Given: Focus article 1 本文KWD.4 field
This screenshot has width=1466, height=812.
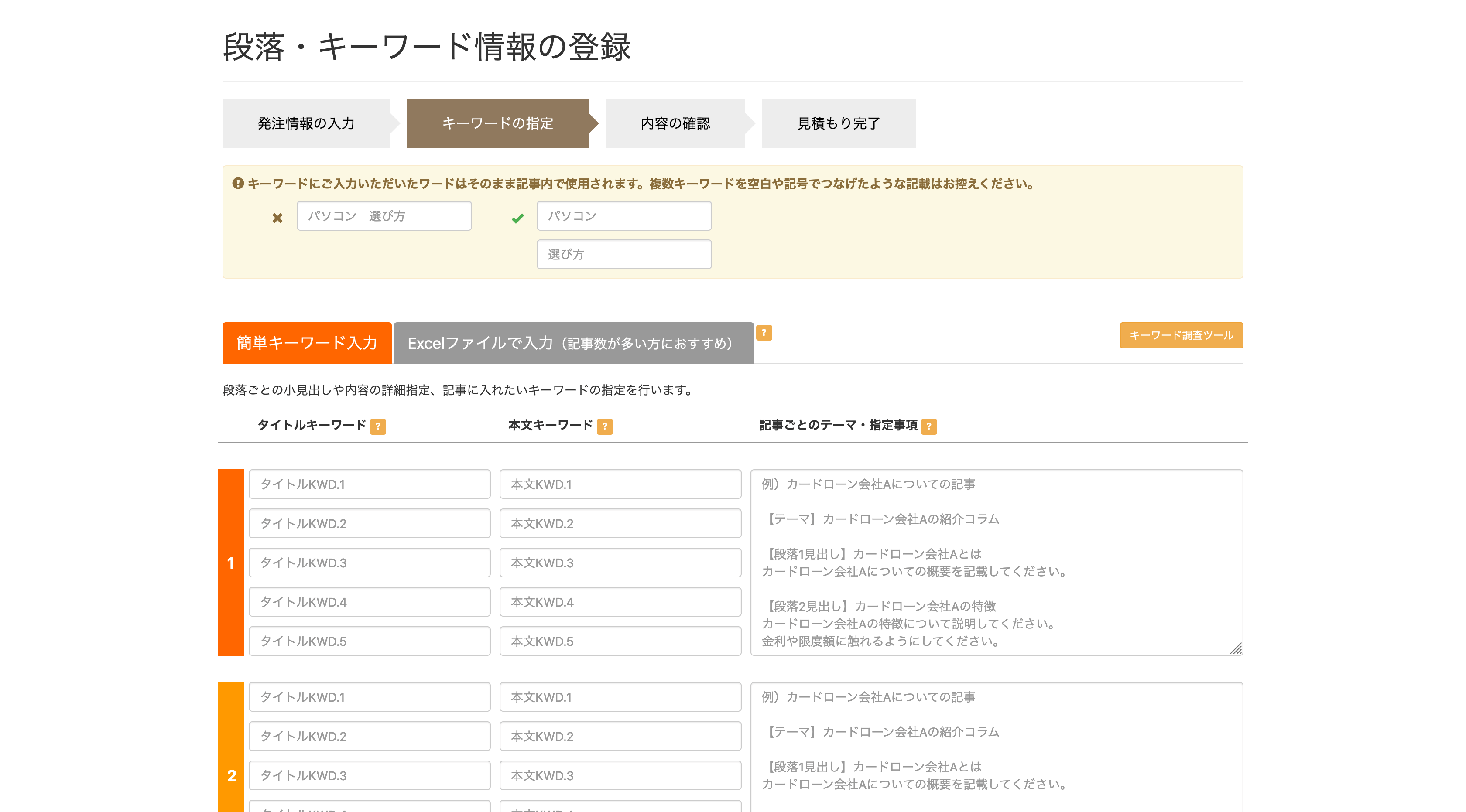Looking at the screenshot, I should pyautogui.click(x=620, y=602).
